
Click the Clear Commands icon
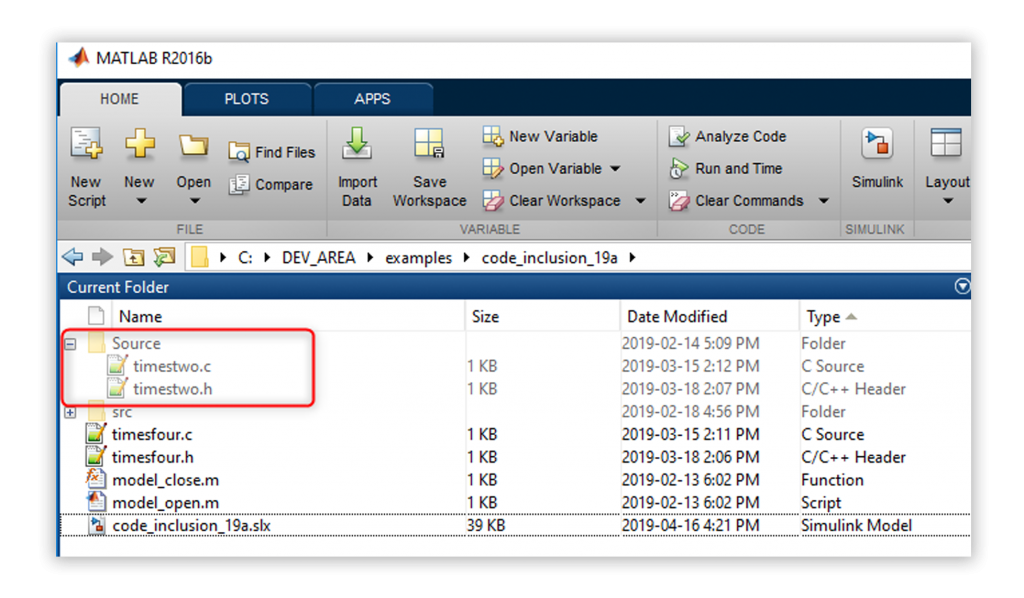(679, 200)
